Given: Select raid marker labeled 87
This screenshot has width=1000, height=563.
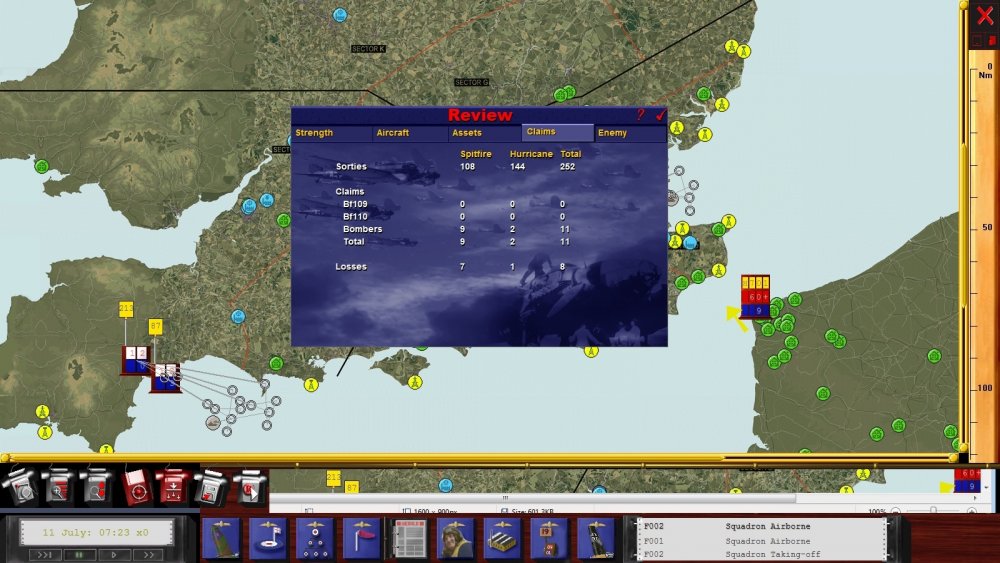Looking at the screenshot, I should (156, 326).
